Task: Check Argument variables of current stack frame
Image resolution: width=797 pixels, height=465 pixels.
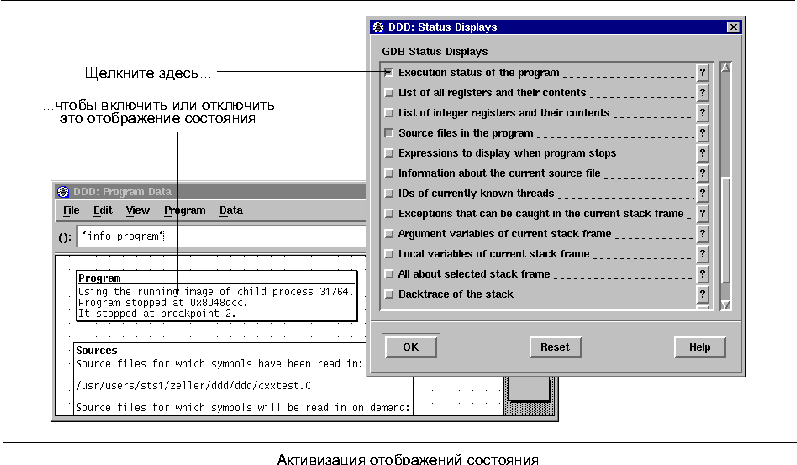Action: (x=389, y=234)
